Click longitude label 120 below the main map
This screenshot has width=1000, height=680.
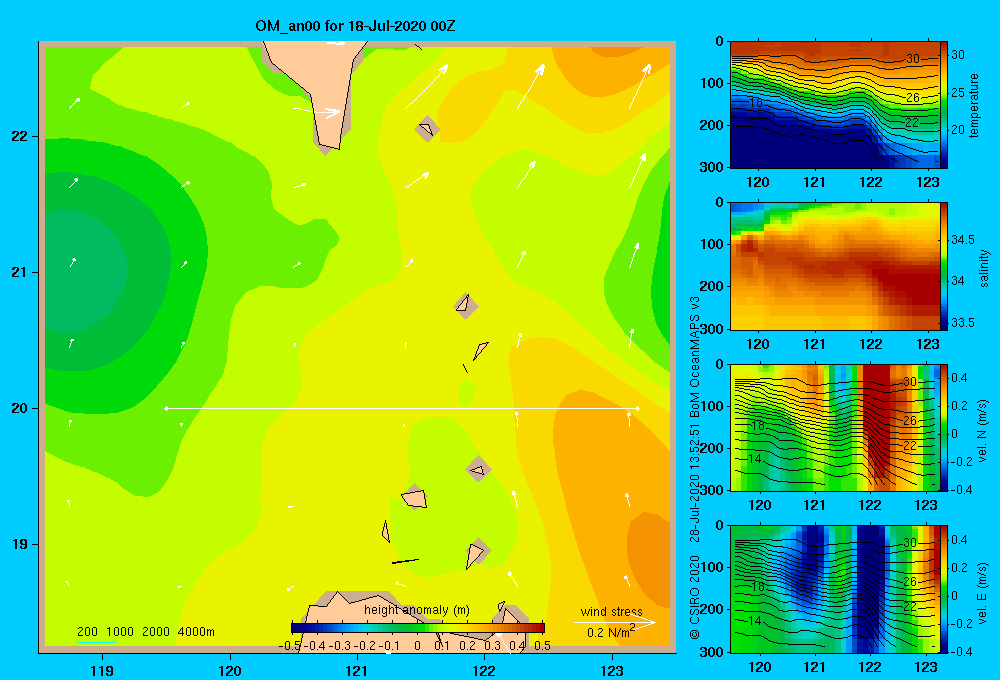(x=230, y=671)
